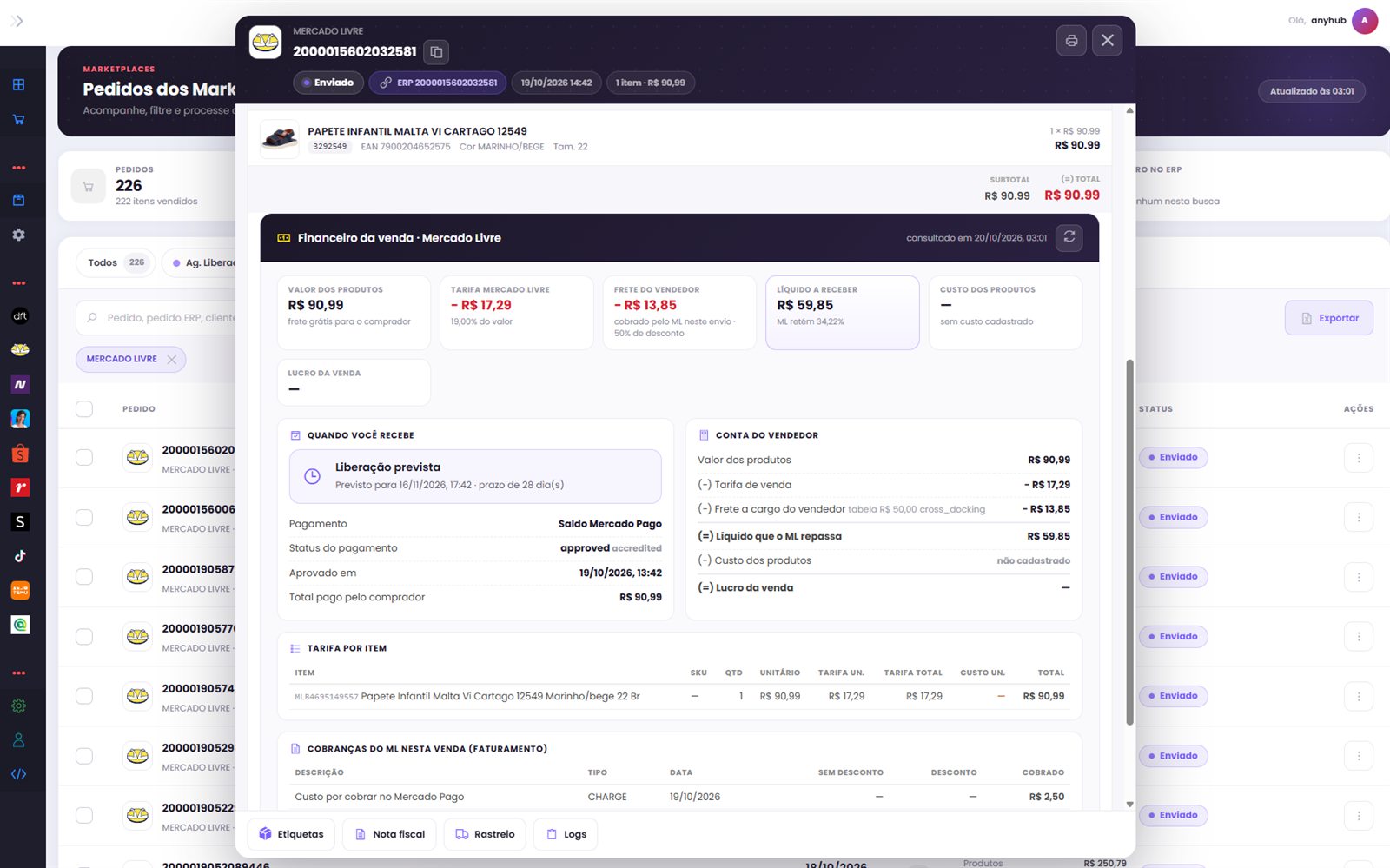Check the box for order 20000156020
1390x868 pixels.
[x=84, y=457]
